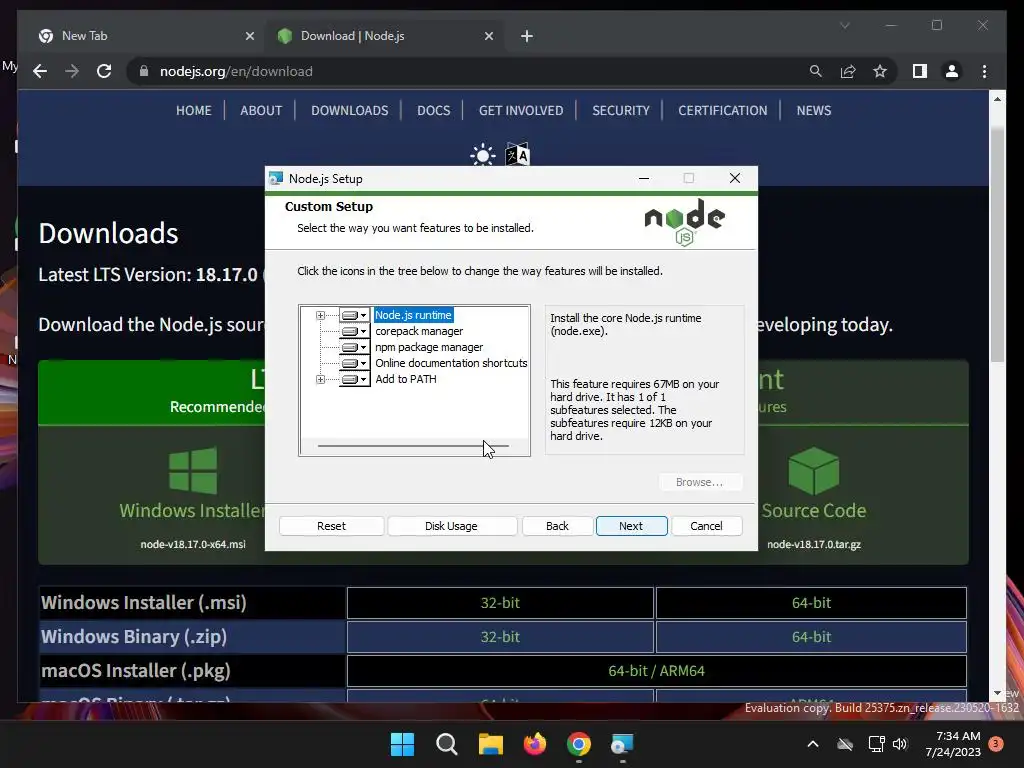This screenshot has width=1024, height=768.
Task: Go forward in Chrome browser
Action: [x=72, y=71]
